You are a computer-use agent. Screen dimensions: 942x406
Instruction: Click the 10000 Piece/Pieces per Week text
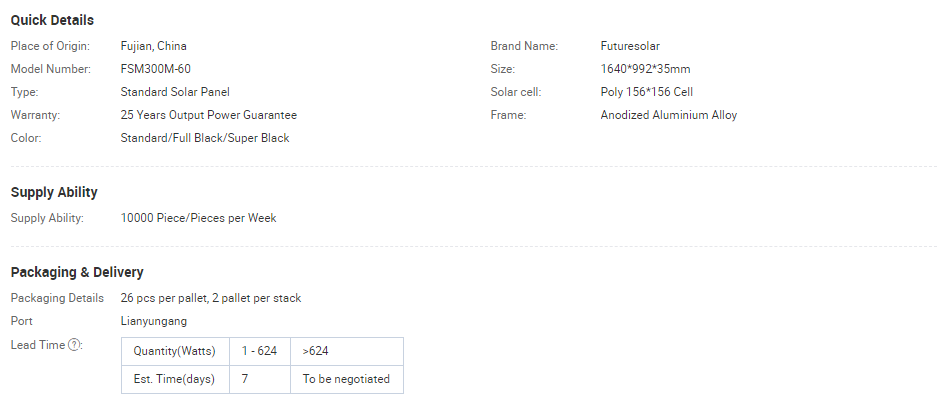click(198, 218)
